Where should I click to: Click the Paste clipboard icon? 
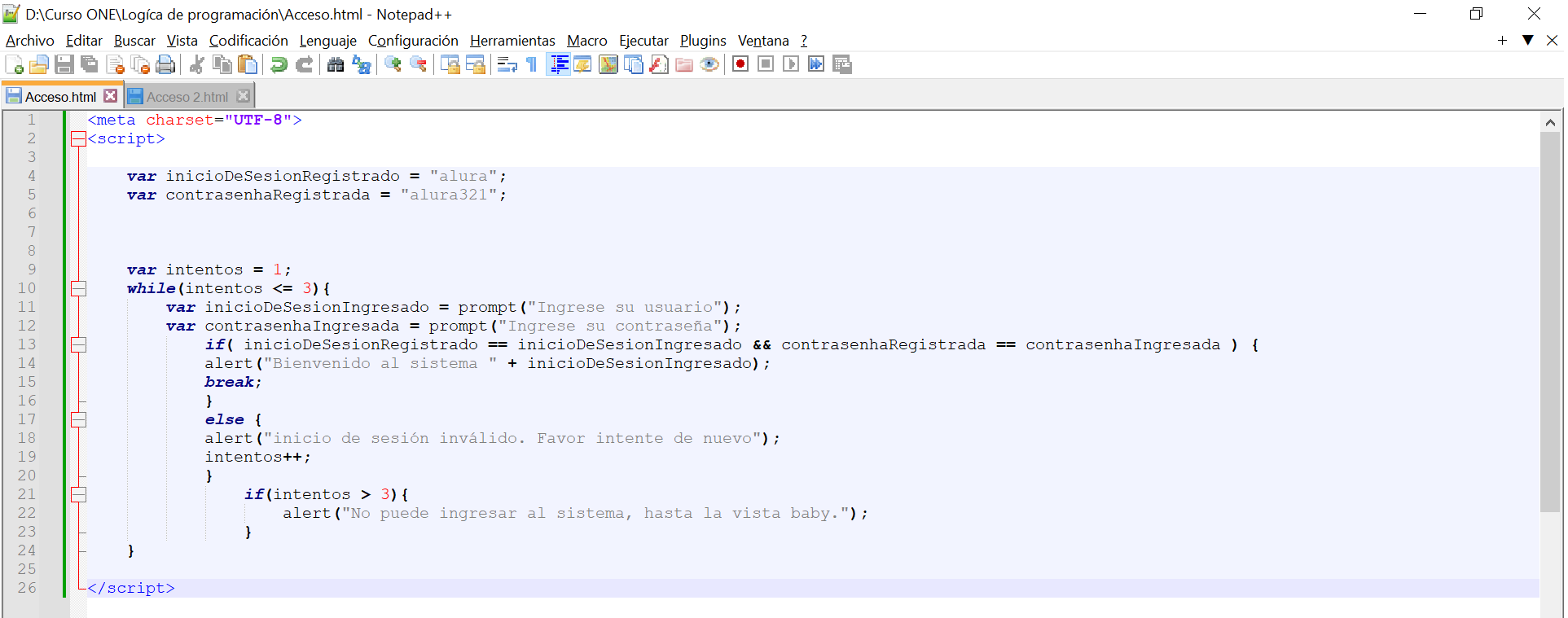point(248,65)
